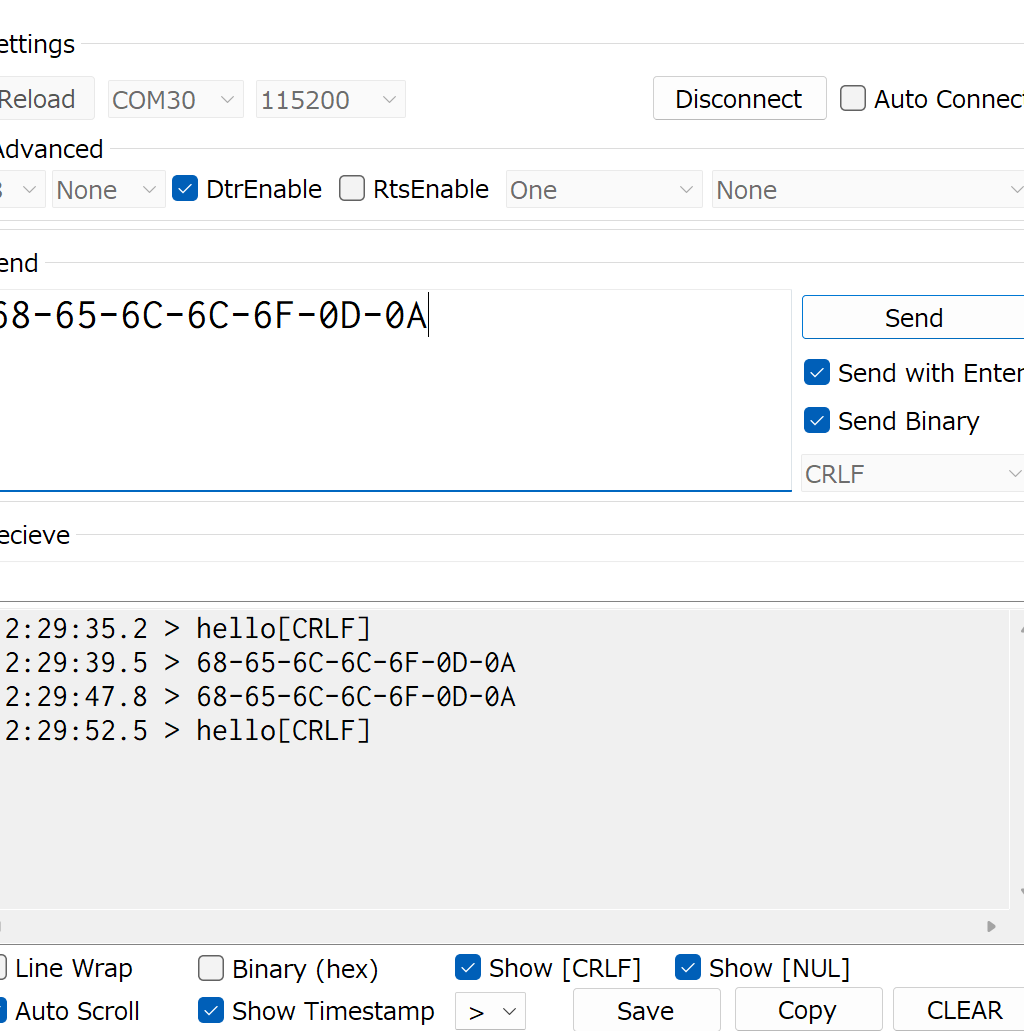
Task: Click the Save button for the log
Action: (645, 1011)
